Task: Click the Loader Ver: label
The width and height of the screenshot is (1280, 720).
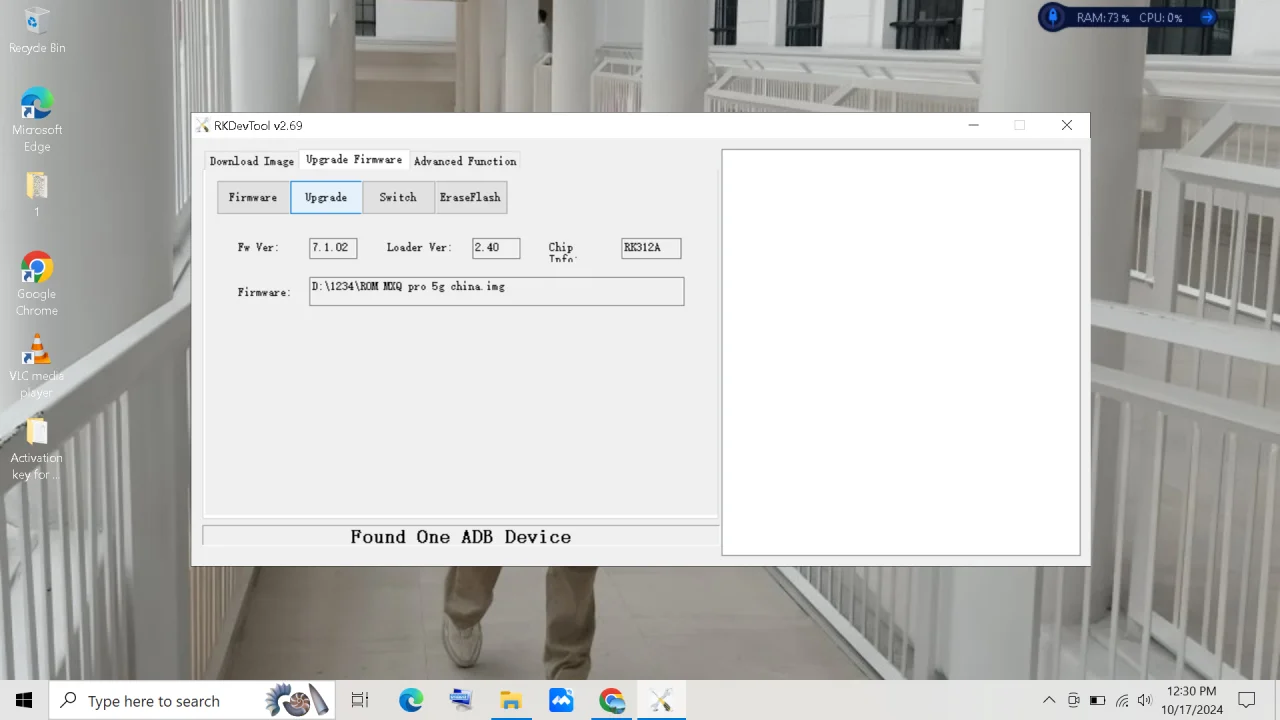Action: click(x=419, y=247)
